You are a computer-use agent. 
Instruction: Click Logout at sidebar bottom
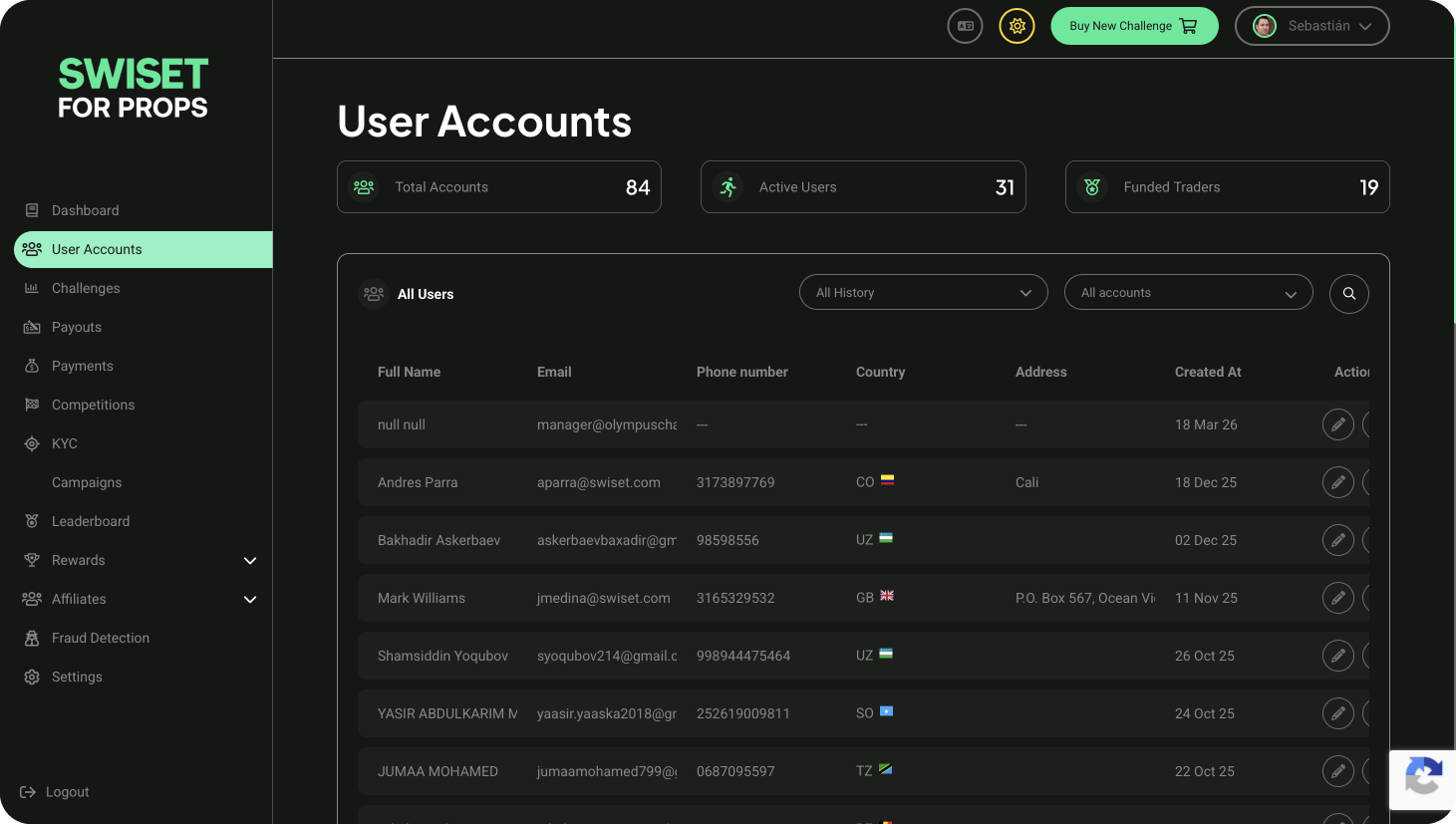[55, 792]
